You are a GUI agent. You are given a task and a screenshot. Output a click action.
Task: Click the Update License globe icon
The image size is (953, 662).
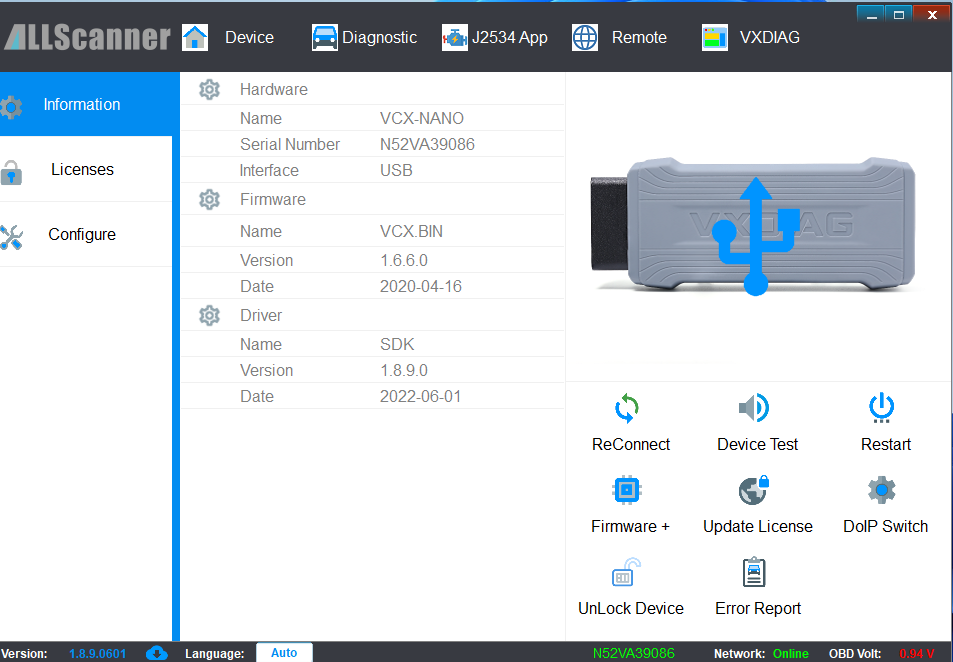coord(755,490)
